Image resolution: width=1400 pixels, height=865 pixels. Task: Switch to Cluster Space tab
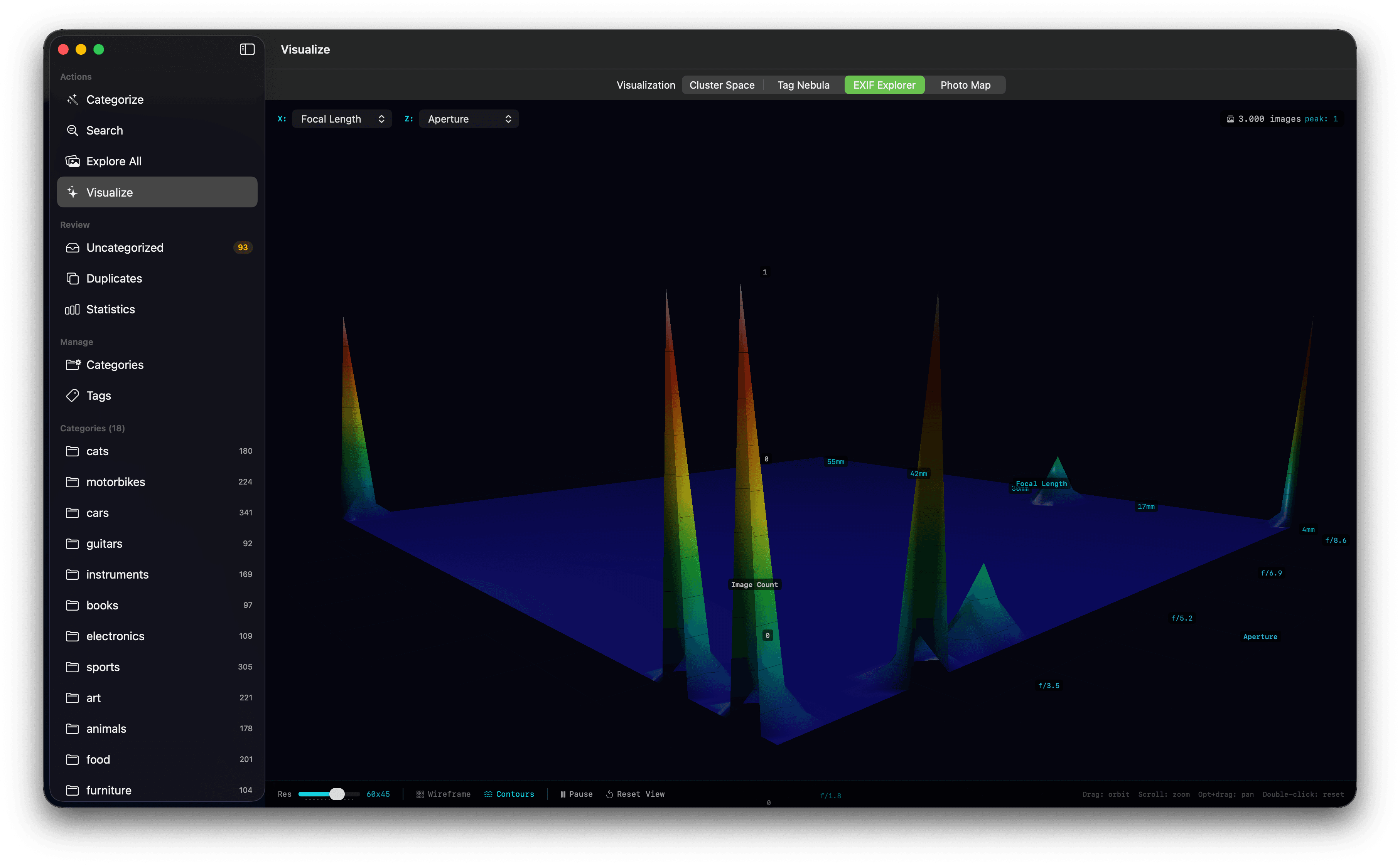click(x=722, y=85)
